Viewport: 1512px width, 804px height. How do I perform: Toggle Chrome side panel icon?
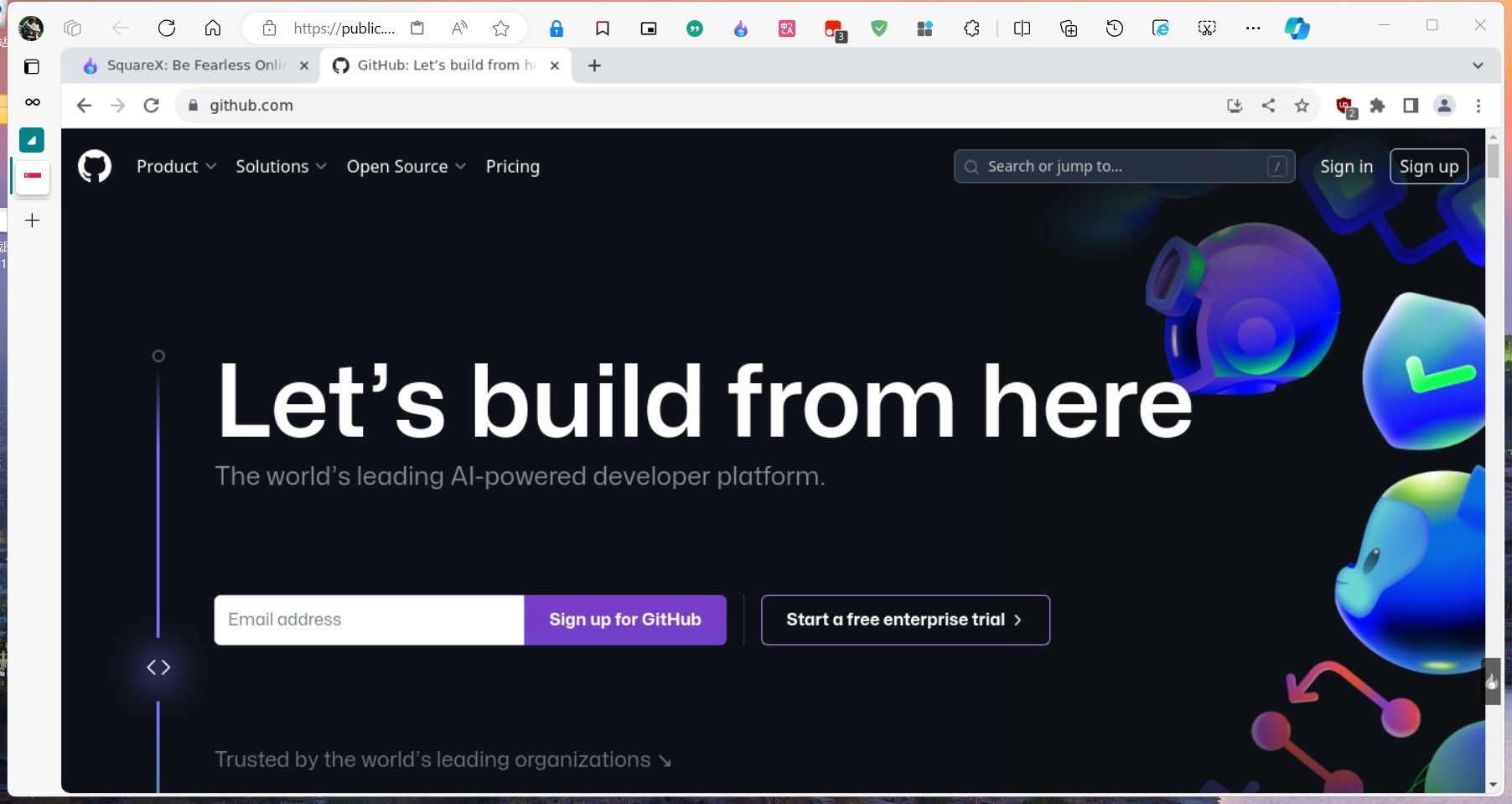point(1411,106)
